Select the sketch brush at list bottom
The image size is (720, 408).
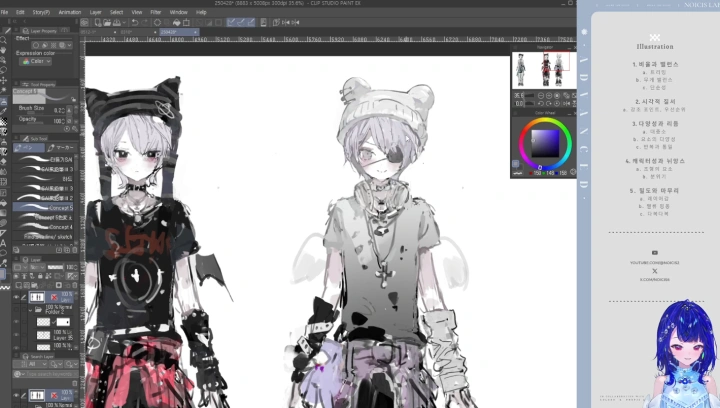pos(43,236)
